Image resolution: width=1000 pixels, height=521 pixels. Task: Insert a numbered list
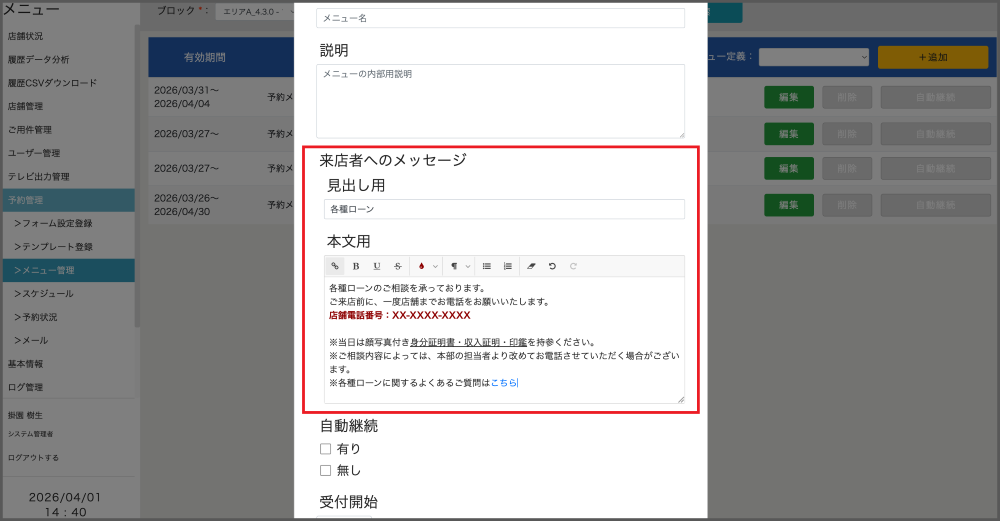[508, 266]
